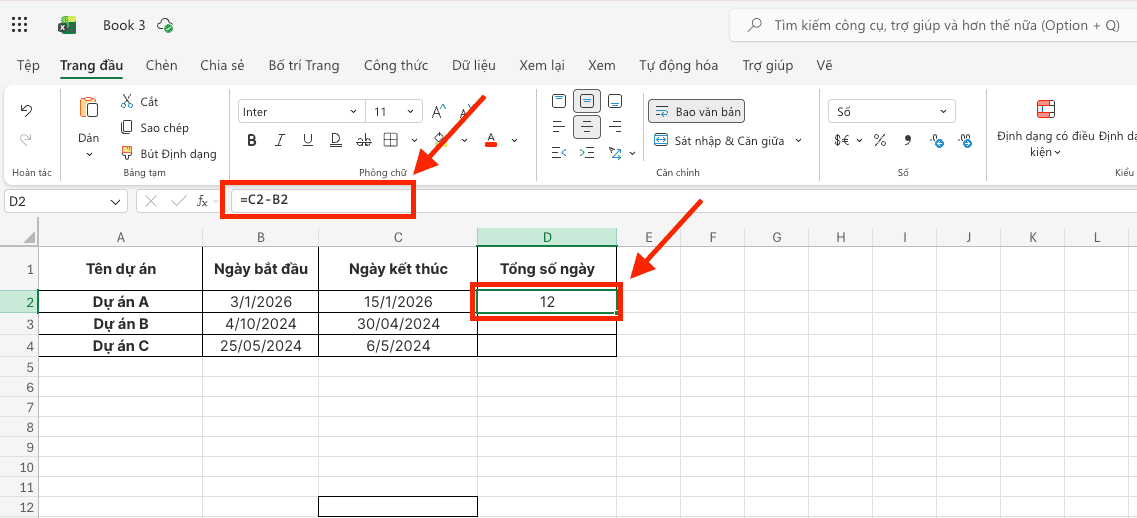Open the Tệp tab
The height and width of the screenshot is (518, 1137).
pos(28,65)
